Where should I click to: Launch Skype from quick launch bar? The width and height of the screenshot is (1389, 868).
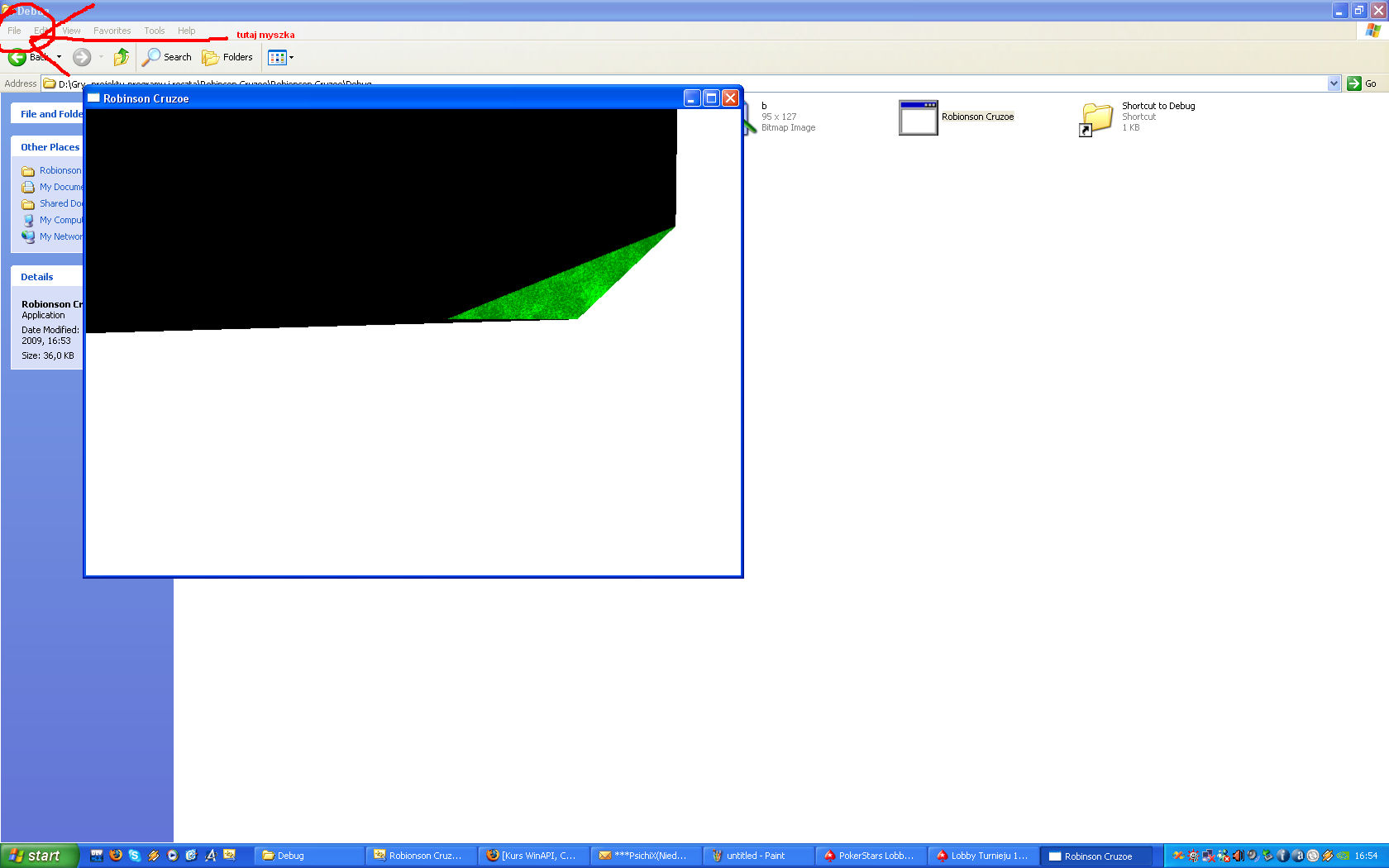[x=135, y=856]
